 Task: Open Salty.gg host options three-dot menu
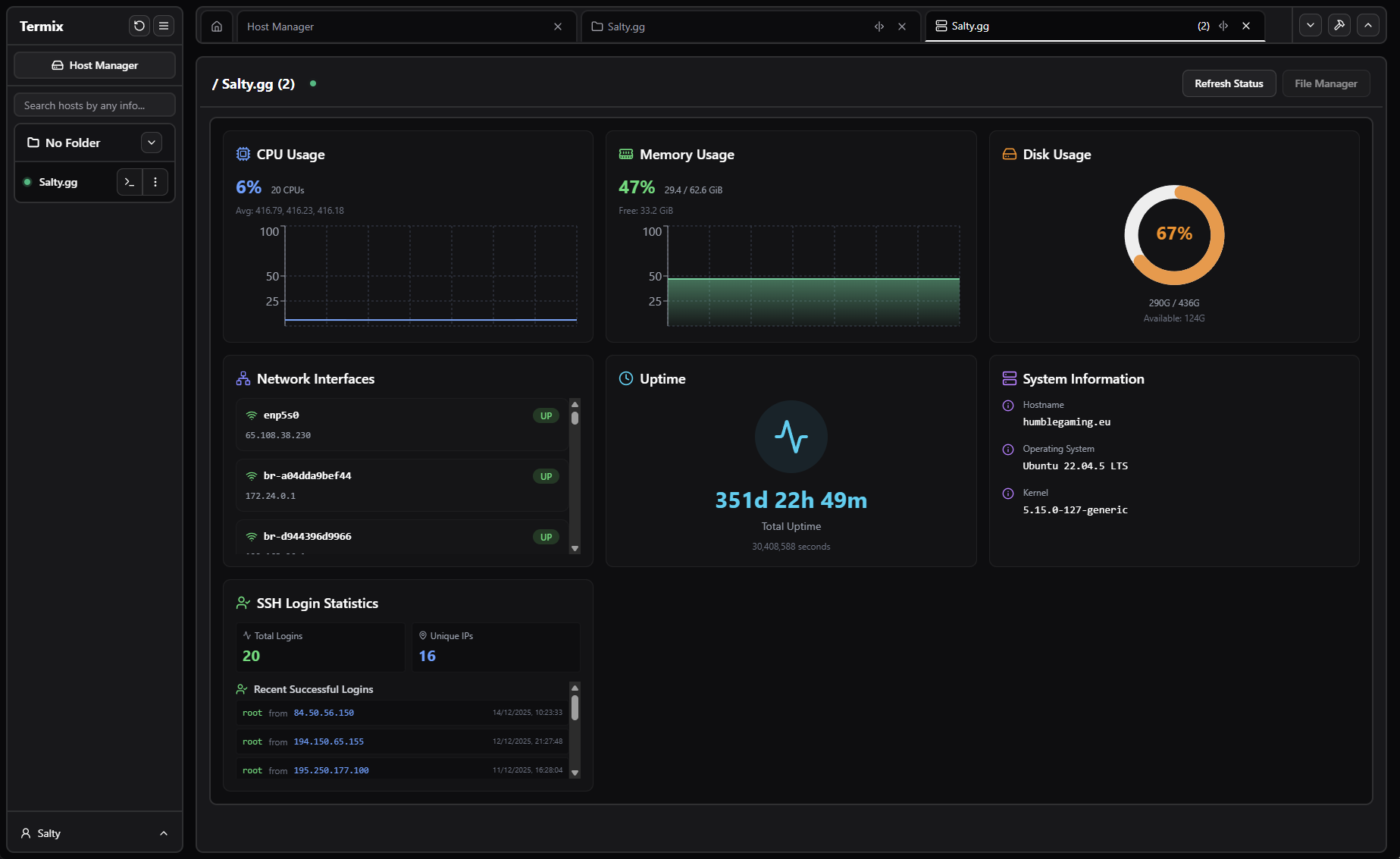coord(155,182)
